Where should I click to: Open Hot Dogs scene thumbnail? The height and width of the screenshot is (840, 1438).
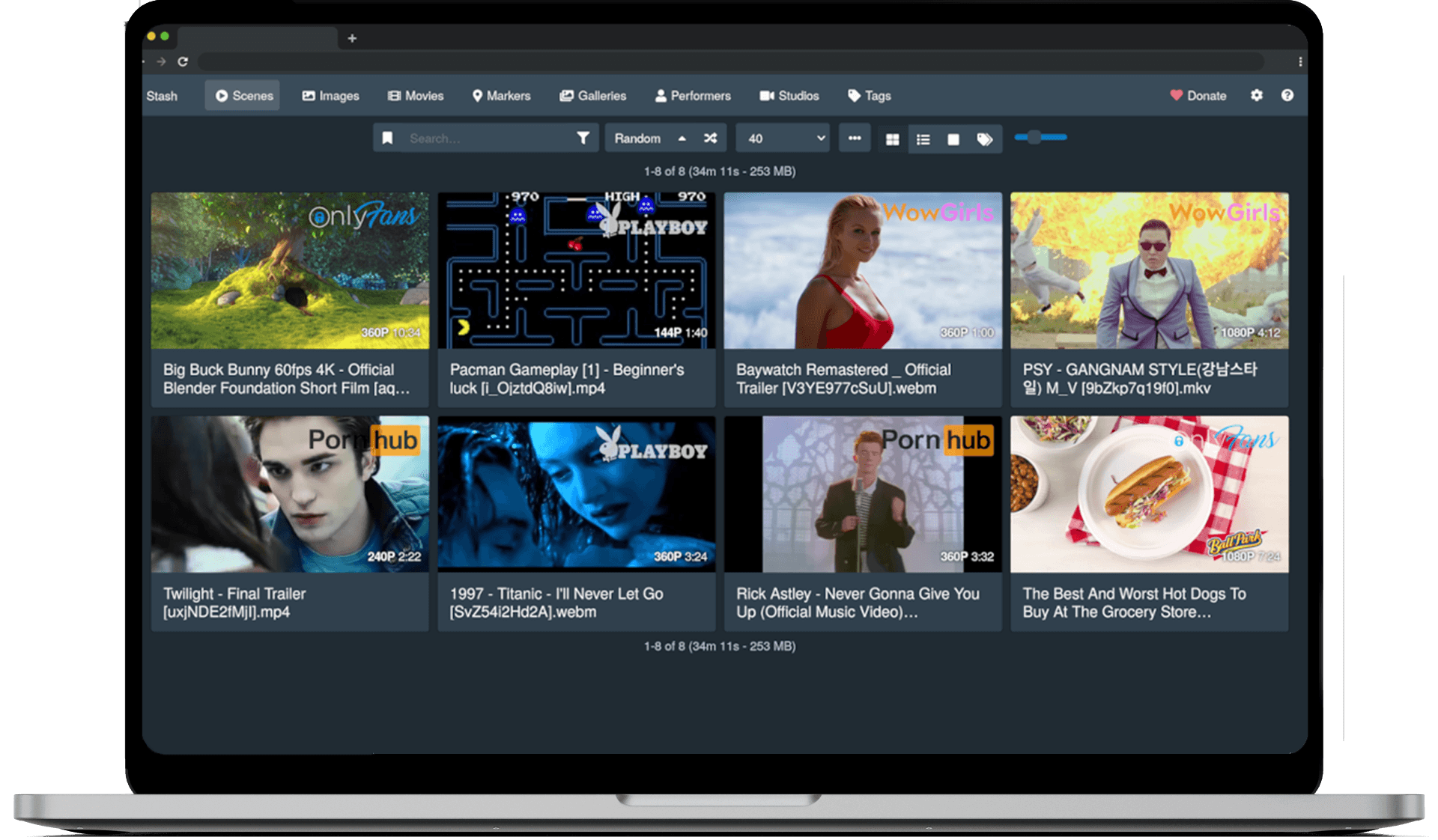[1150, 494]
